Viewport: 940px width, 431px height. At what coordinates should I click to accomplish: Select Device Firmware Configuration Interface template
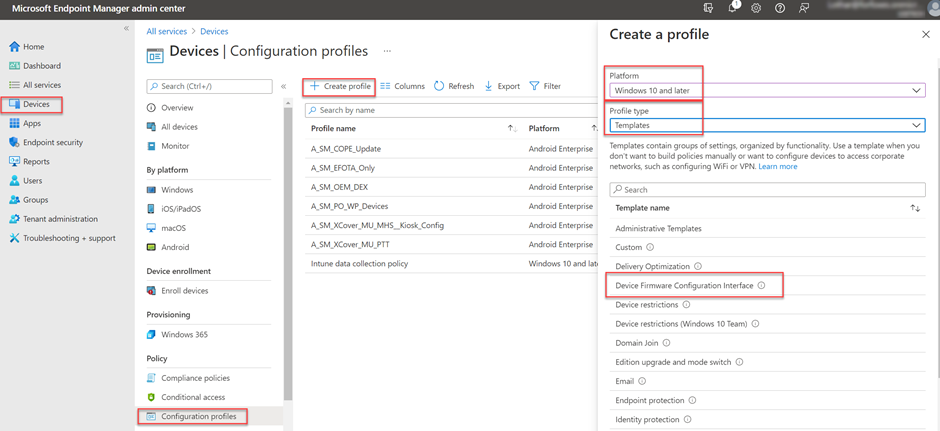tap(684, 285)
